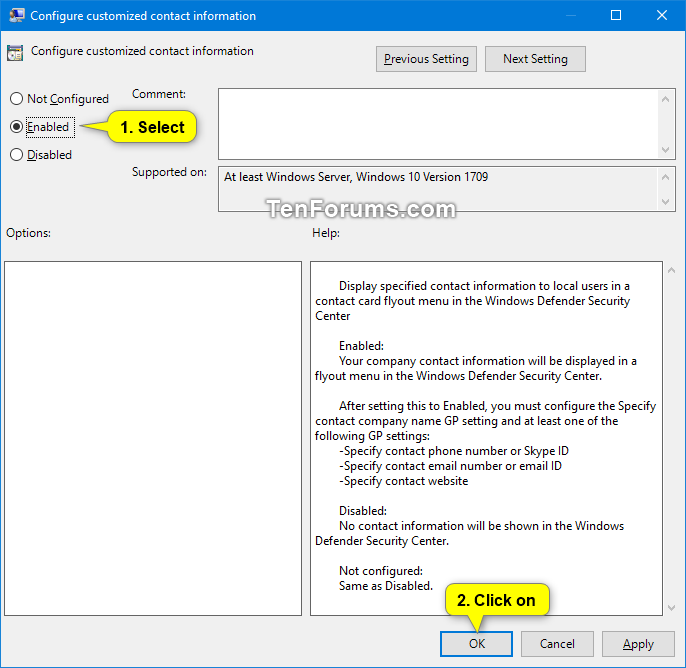Image resolution: width=686 pixels, height=668 pixels.
Task: Click Help pane scroll down arrow
Action: [x=672, y=608]
